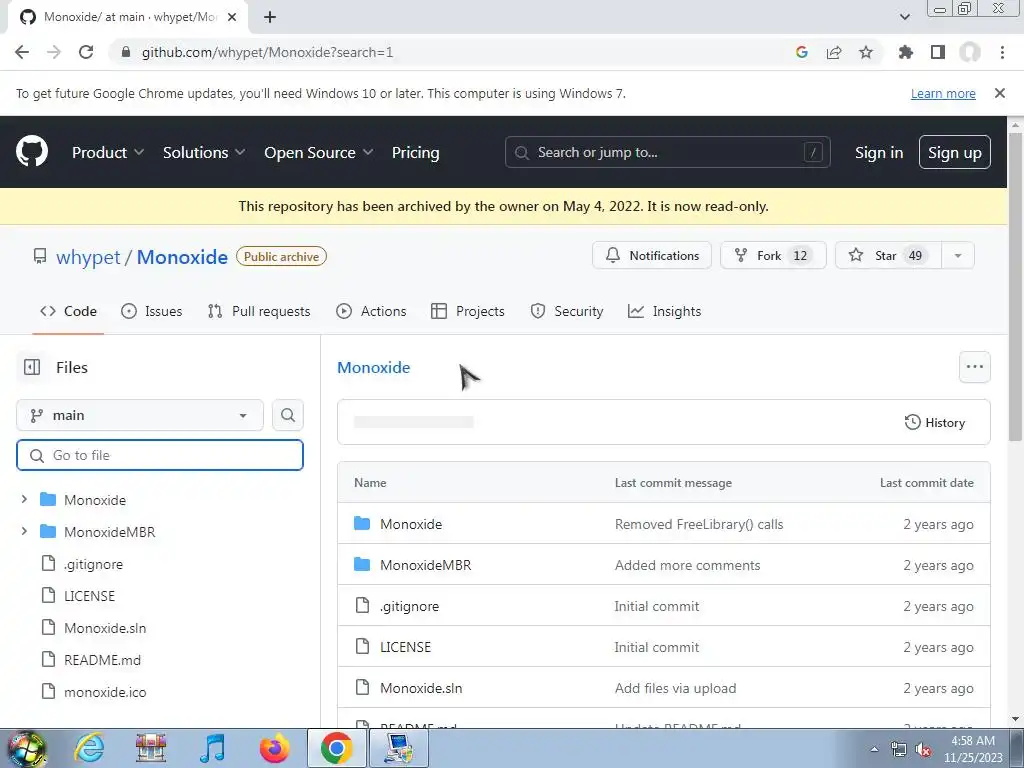Open Firefox from the taskbar
1024x768 pixels.
pyautogui.click(x=274, y=748)
